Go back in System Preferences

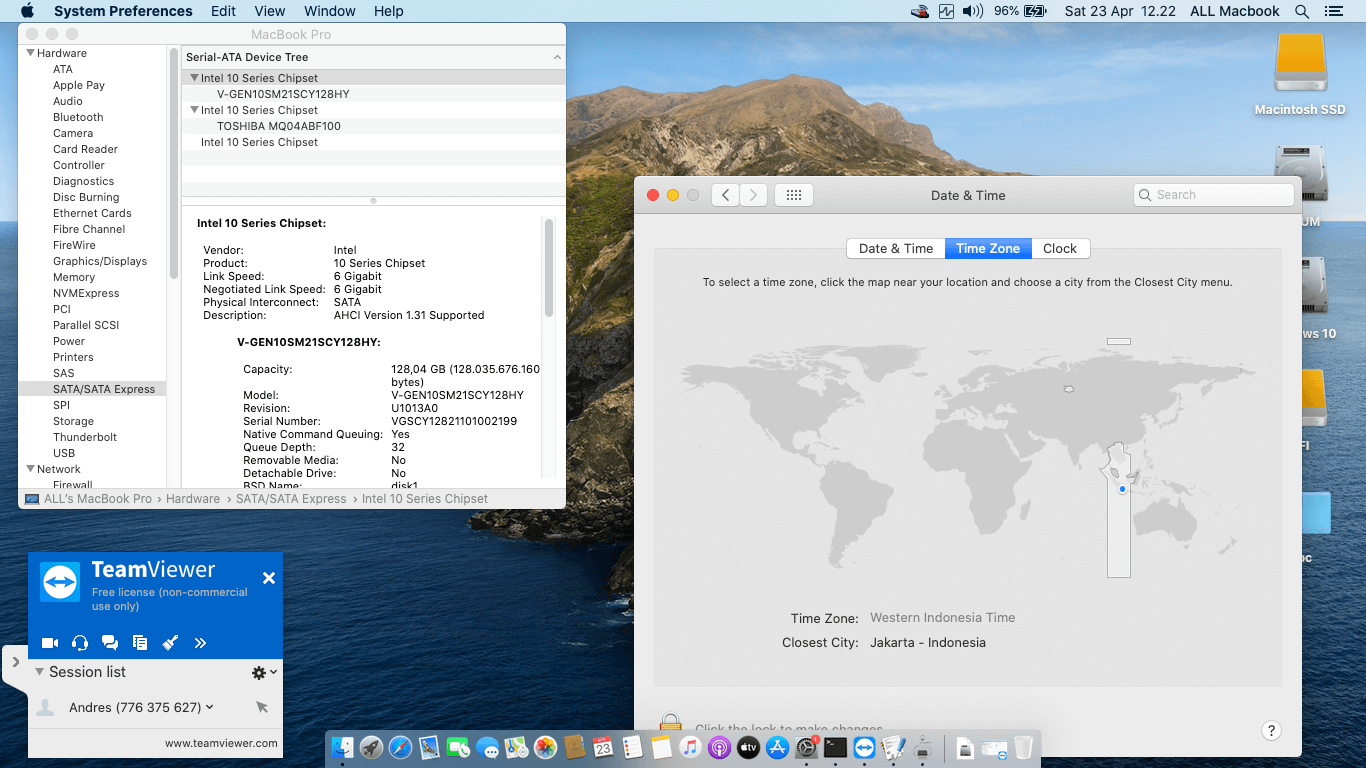pos(725,195)
